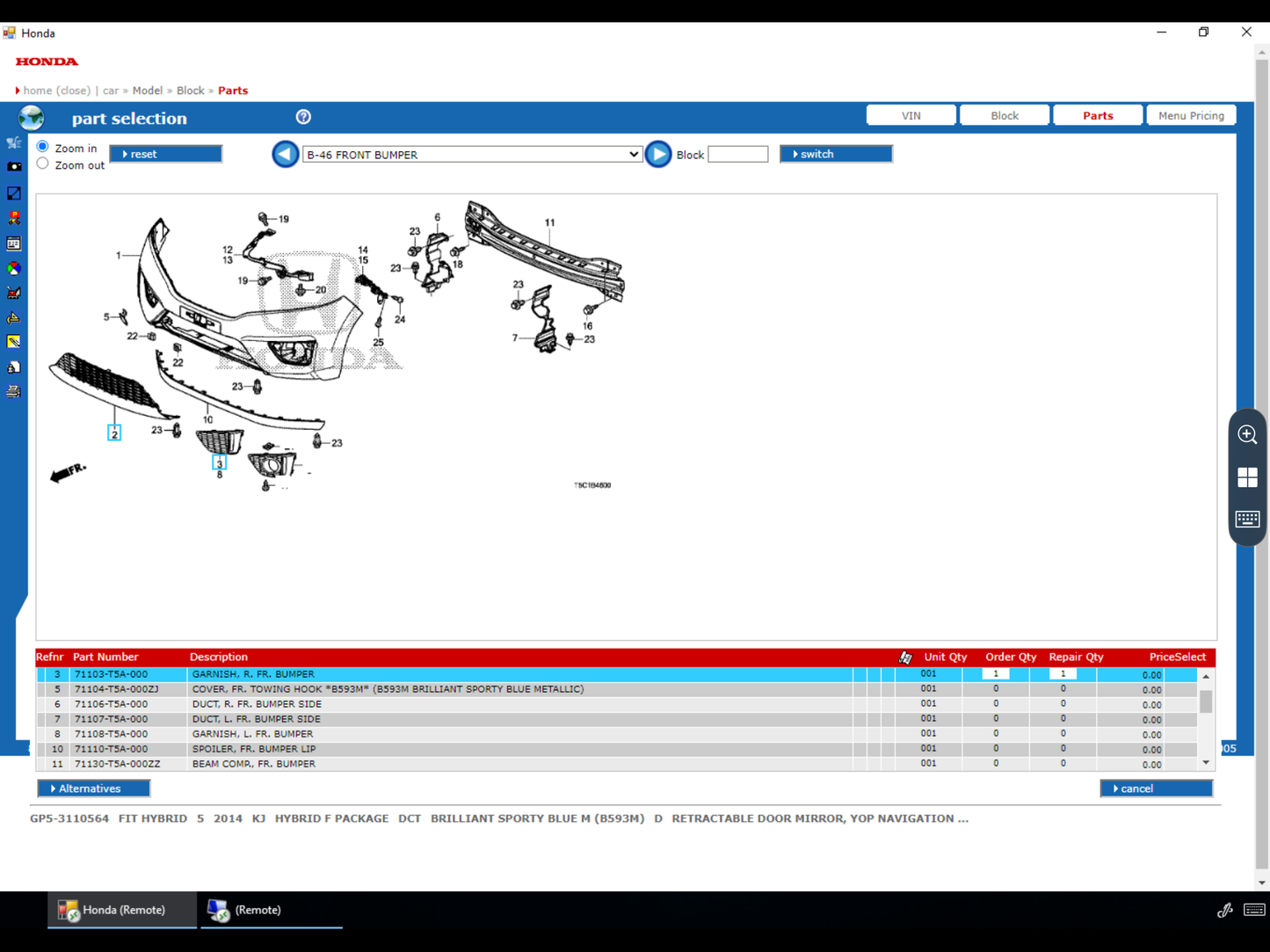Click the Windows grid icon on right panel
The height and width of the screenshot is (952, 1270).
[x=1247, y=477]
